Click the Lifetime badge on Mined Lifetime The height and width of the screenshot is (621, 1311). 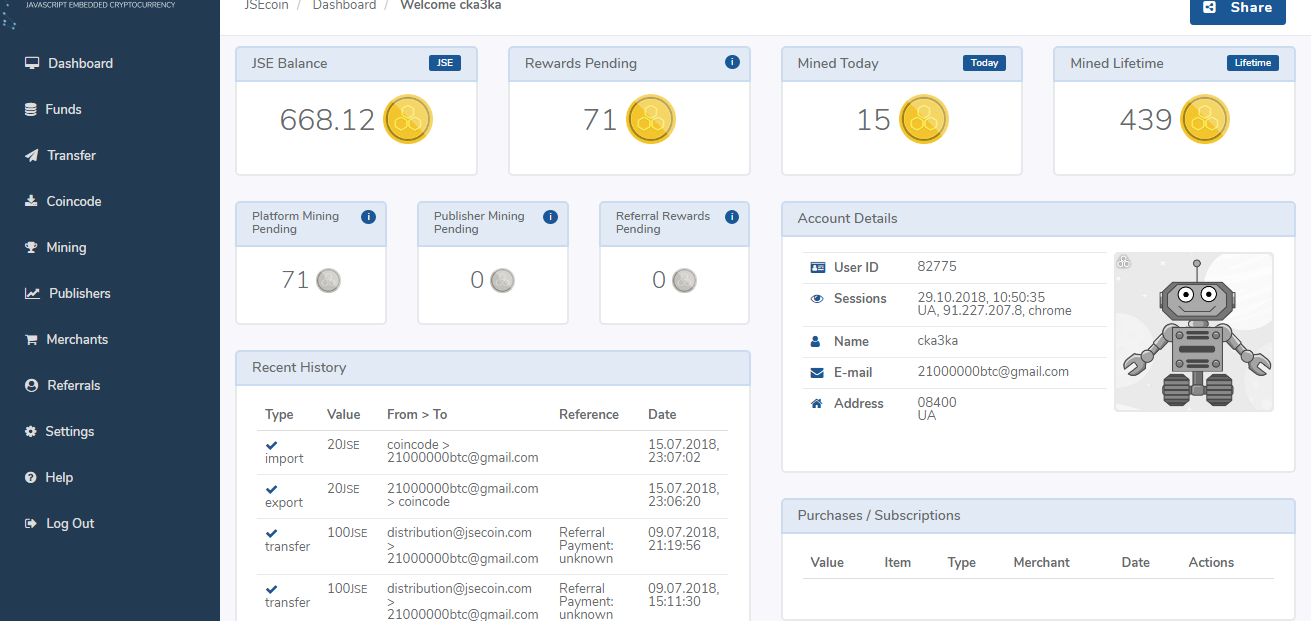(x=1253, y=63)
